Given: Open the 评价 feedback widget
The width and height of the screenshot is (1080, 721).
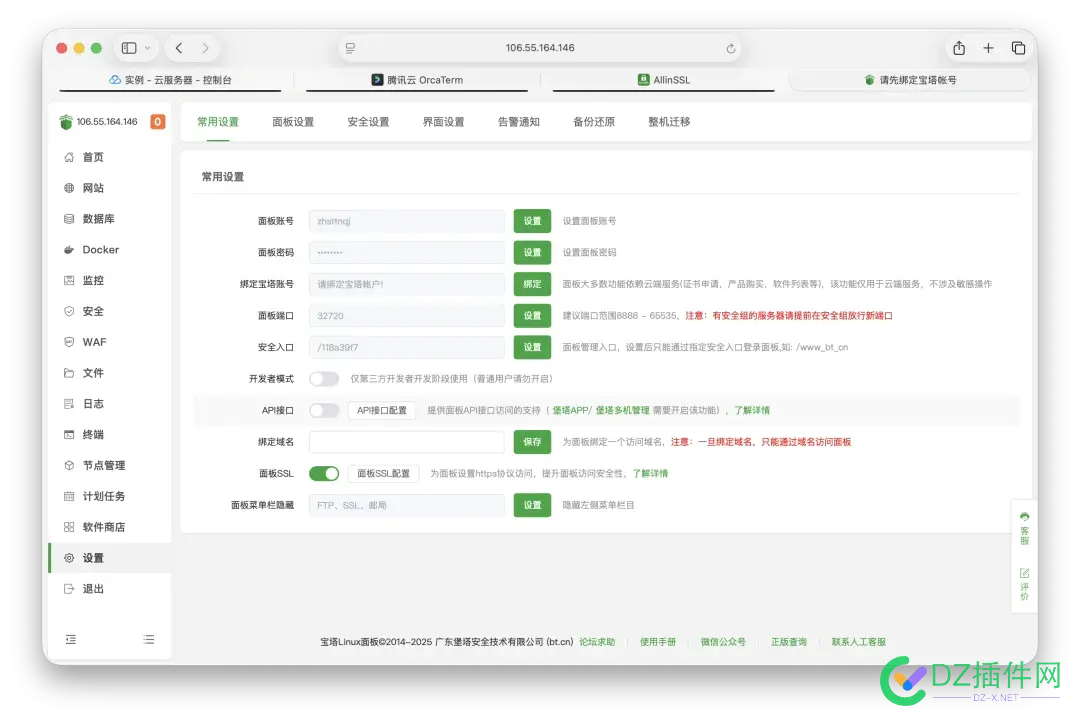Looking at the screenshot, I should pyautogui.click(x=1024, y=584).
